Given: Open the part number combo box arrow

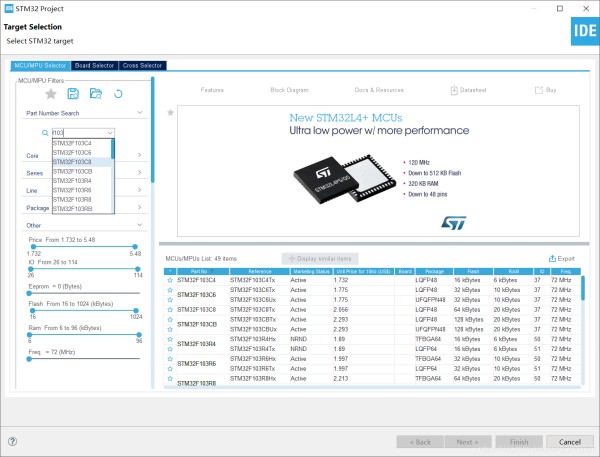Looking at the screenshot, I should pos(110,133).
